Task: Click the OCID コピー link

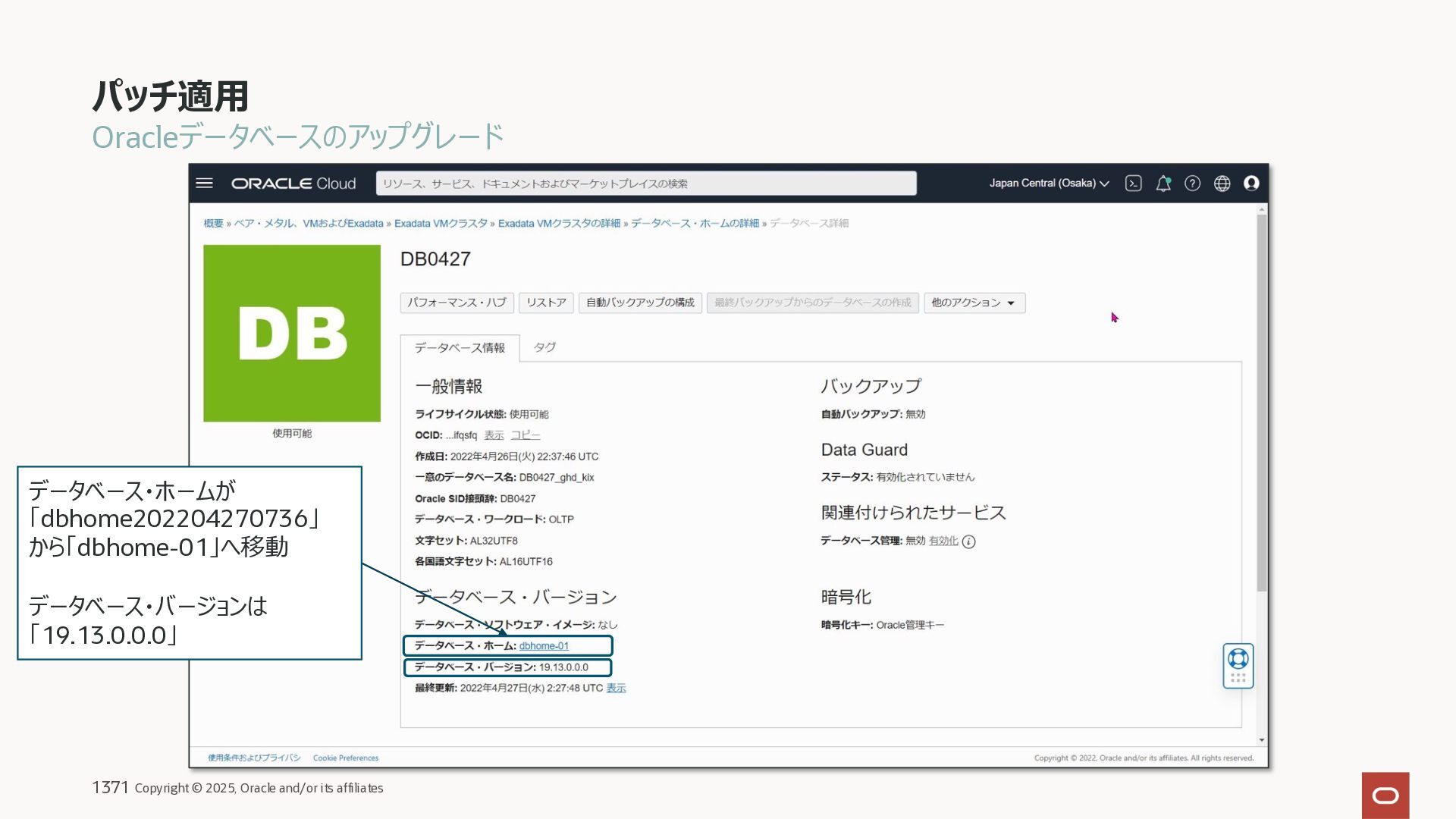Action: click(525, 435)
